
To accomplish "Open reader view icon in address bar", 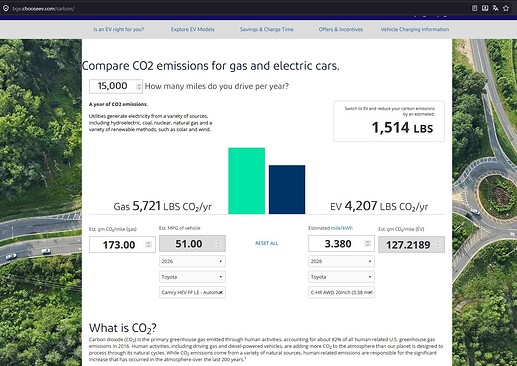I will [474, 8].
